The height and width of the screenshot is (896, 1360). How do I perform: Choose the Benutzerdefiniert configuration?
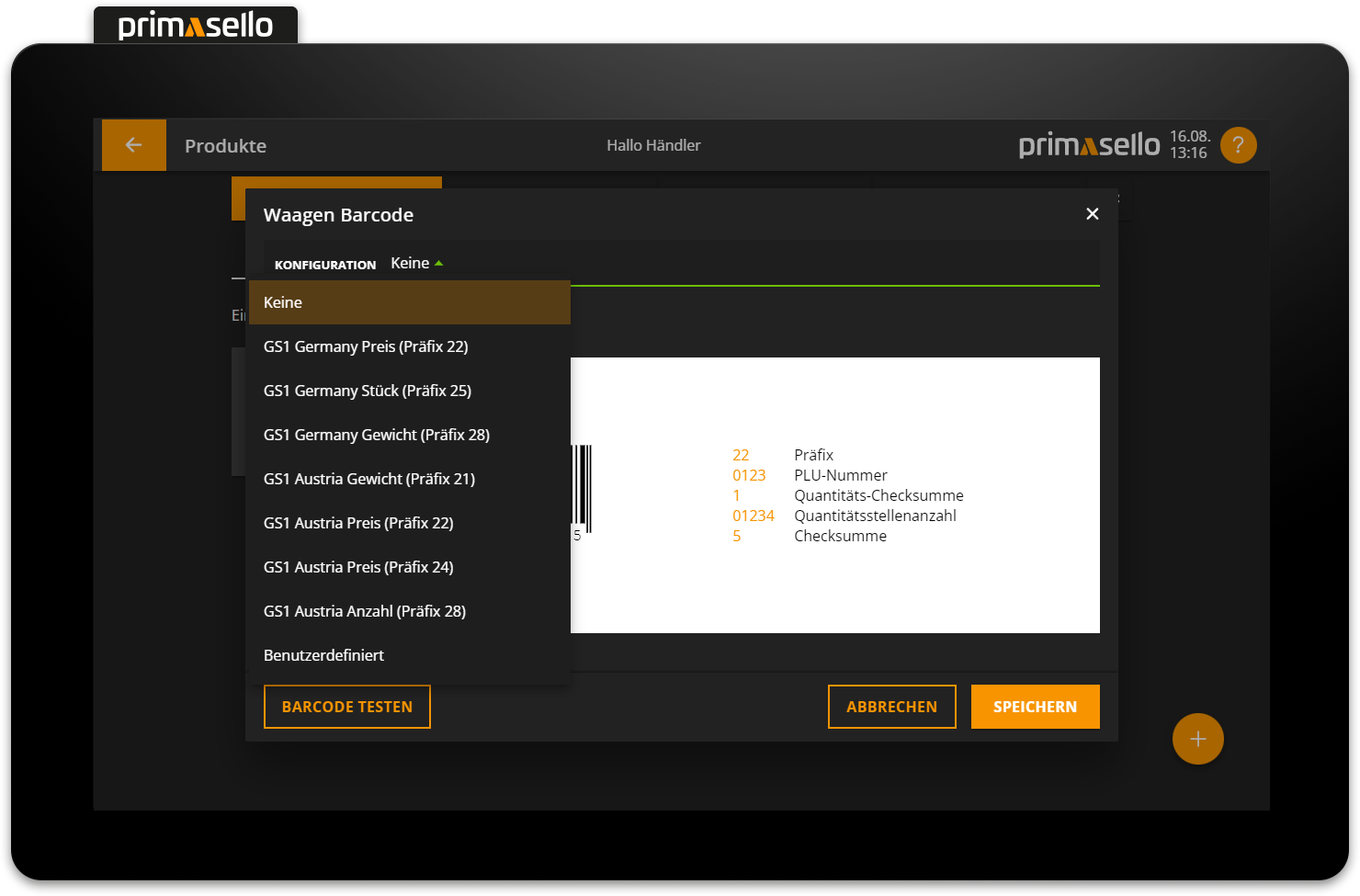[x=323, y=654]
